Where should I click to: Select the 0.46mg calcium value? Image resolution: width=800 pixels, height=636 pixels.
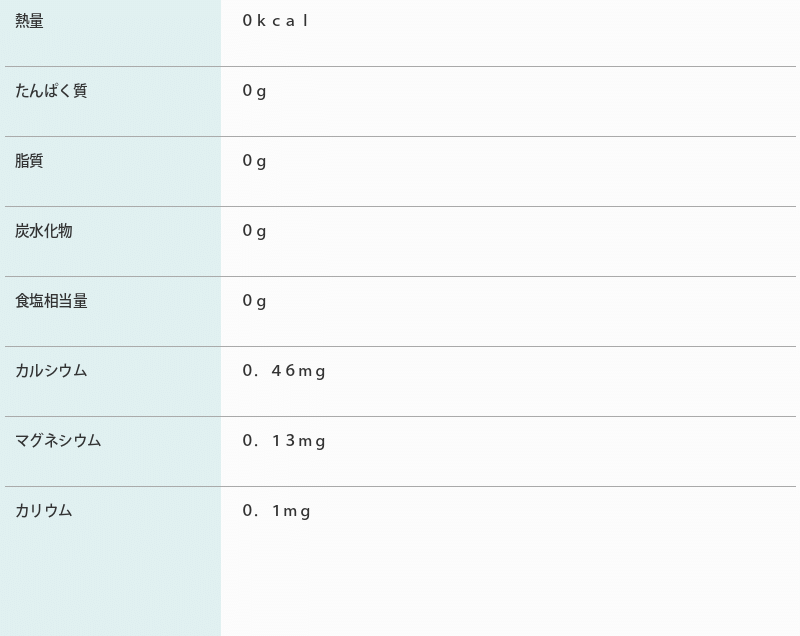(x=284, y=371)
